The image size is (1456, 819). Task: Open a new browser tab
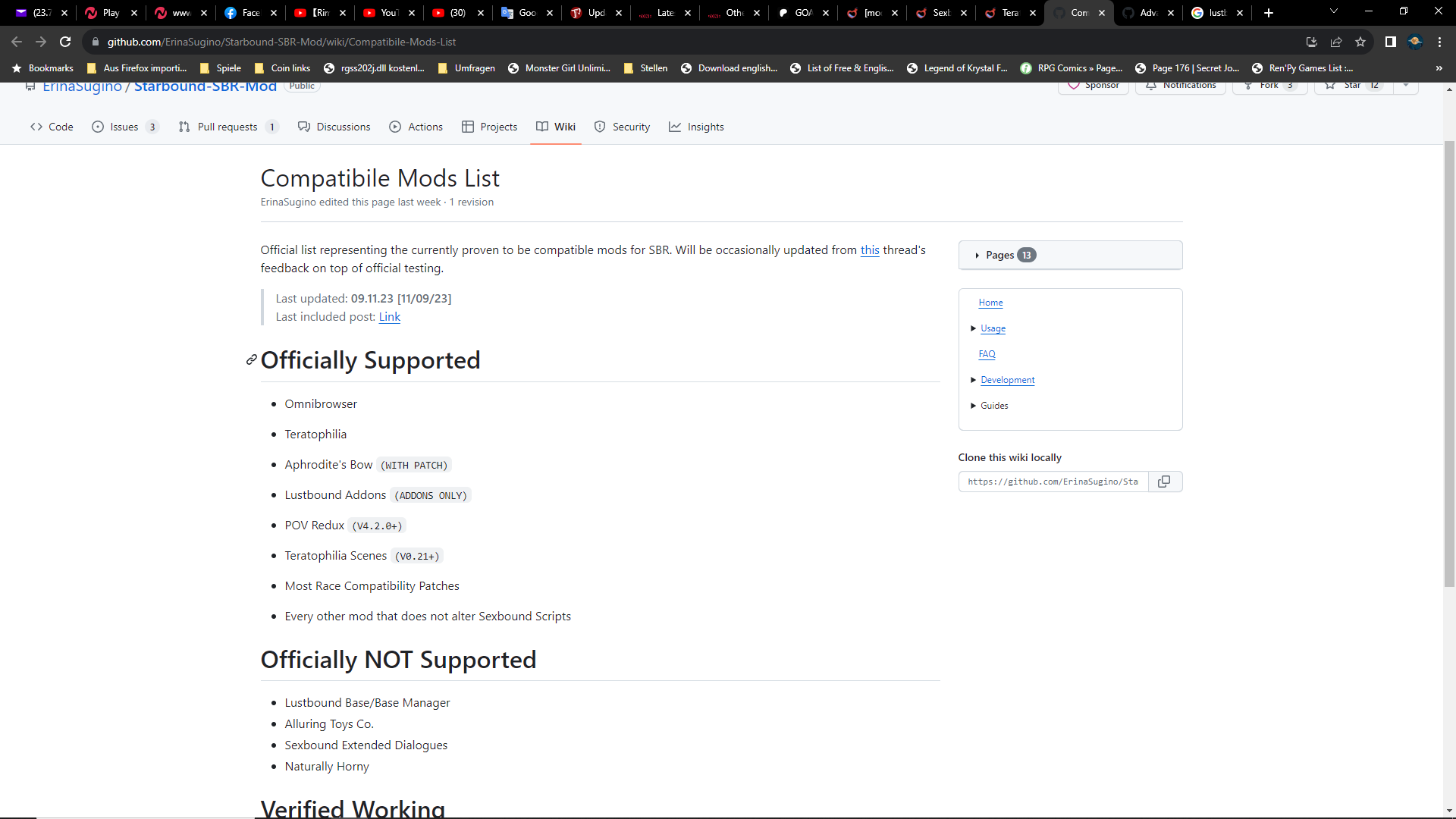tap(1268, 13)
